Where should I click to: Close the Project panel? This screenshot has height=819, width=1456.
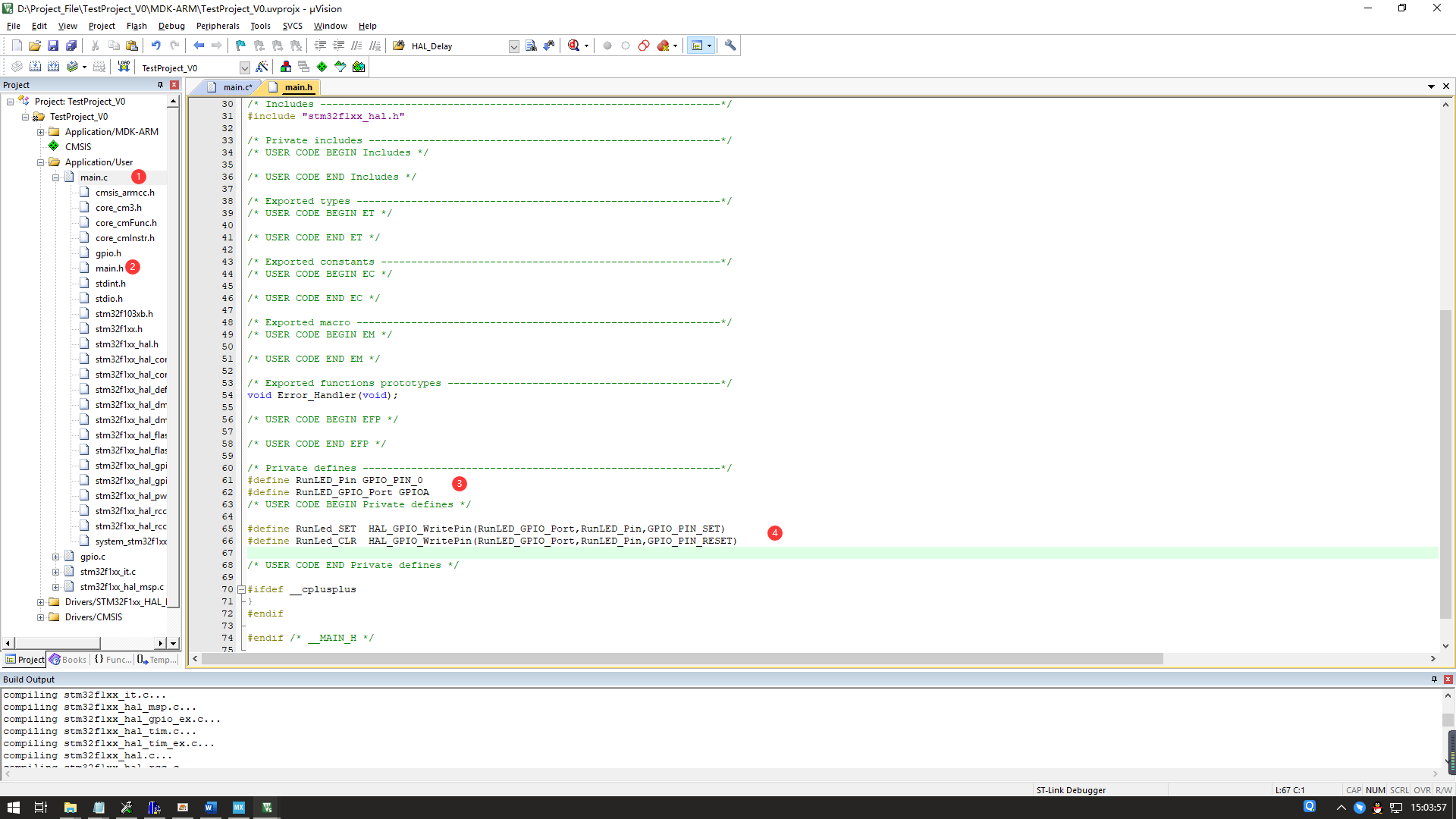point(174,85)
